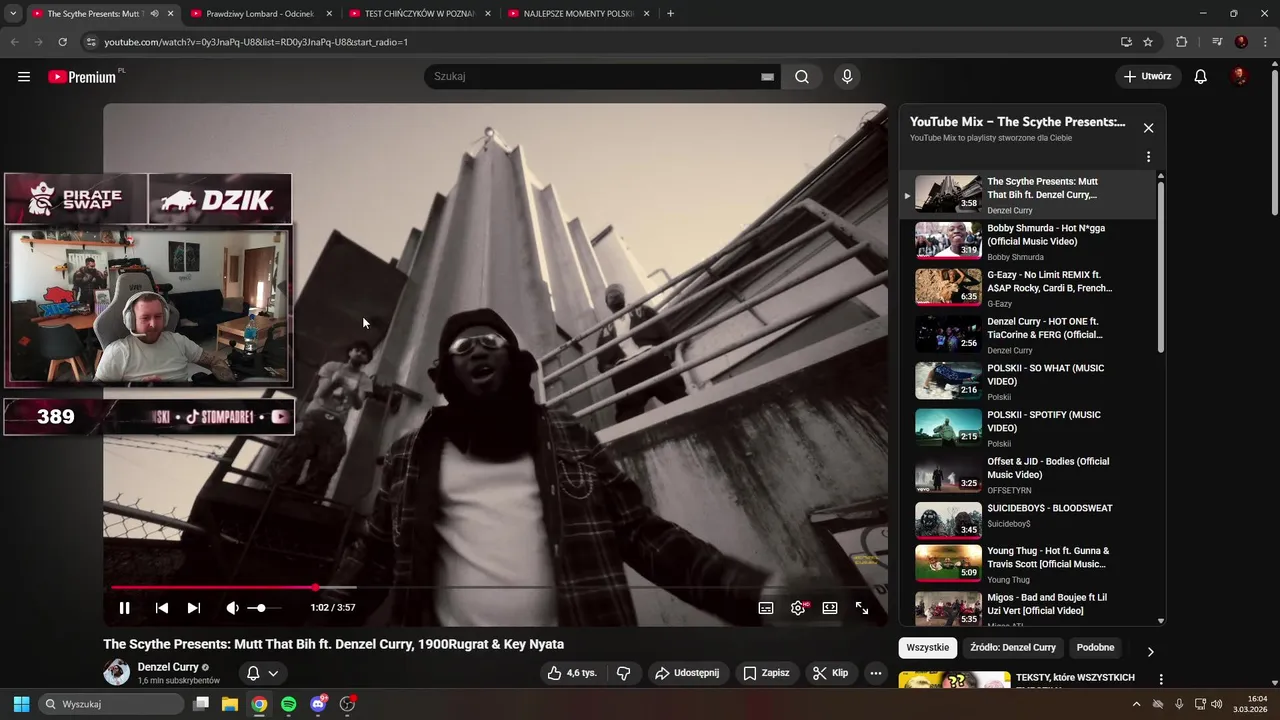Viewport: 1280px width, 720px height.
Task: Play Young Thug - Hot ft. Gunna video
Action: point(1029,564)
